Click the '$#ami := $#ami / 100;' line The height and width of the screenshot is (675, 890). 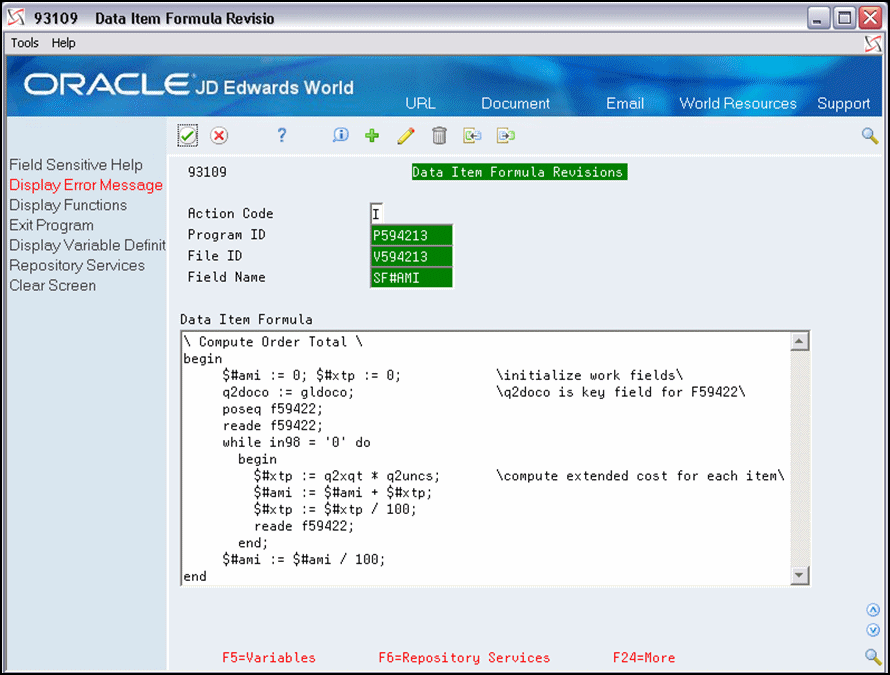pyautogui.click(x=304, y=559)
